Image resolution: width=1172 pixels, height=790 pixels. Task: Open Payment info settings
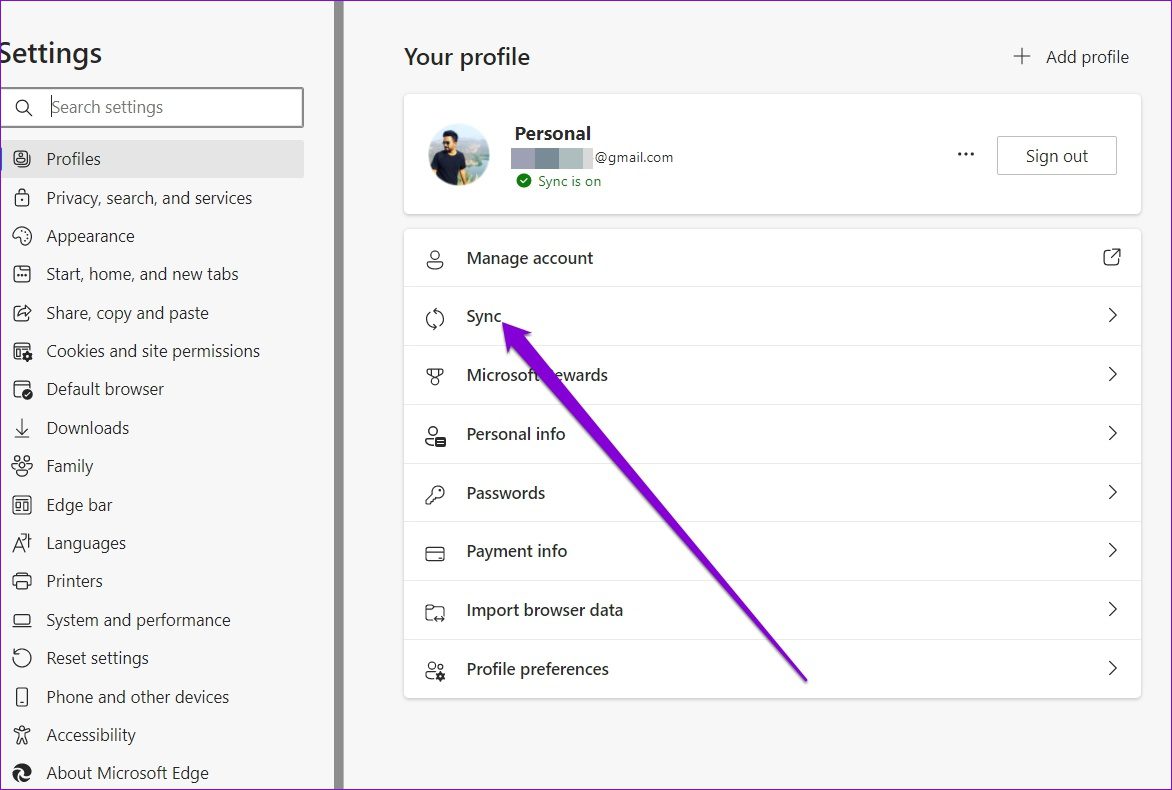(x=772, y=551)
